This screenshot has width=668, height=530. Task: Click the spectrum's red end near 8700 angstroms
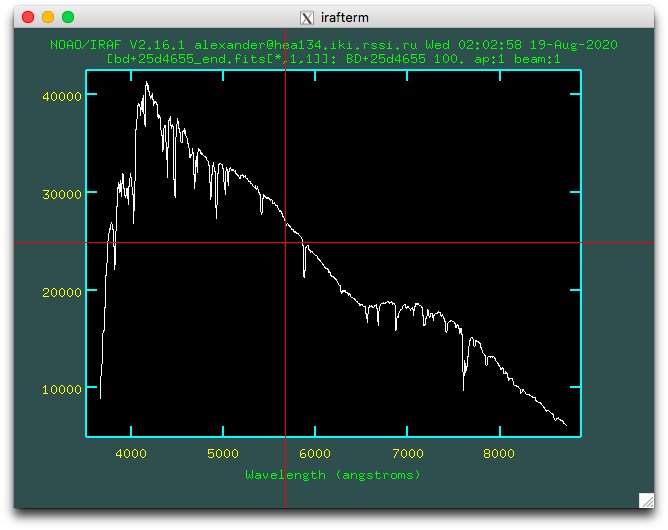click(x=563, y=423)
